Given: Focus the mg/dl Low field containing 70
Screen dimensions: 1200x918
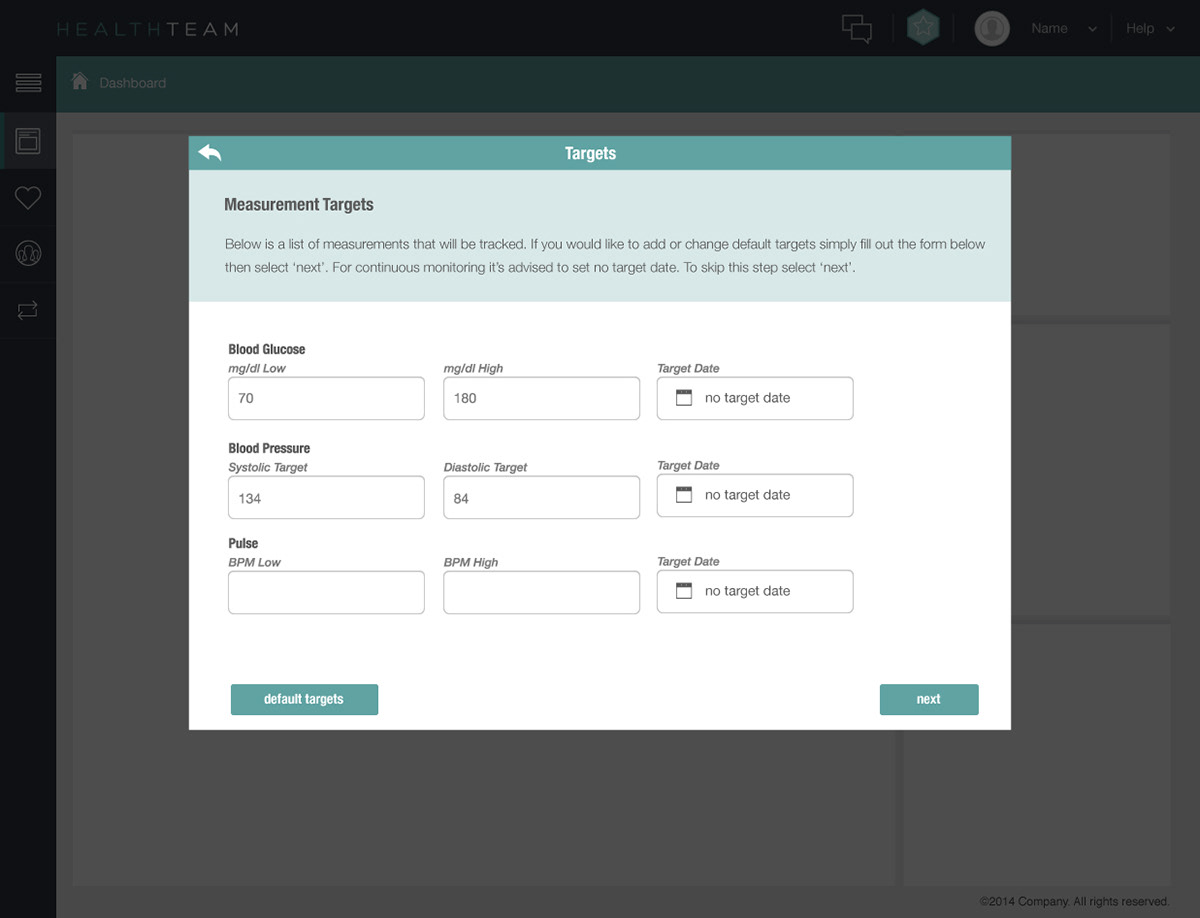Looking at the screenshot, I should (x=326, y=398).
